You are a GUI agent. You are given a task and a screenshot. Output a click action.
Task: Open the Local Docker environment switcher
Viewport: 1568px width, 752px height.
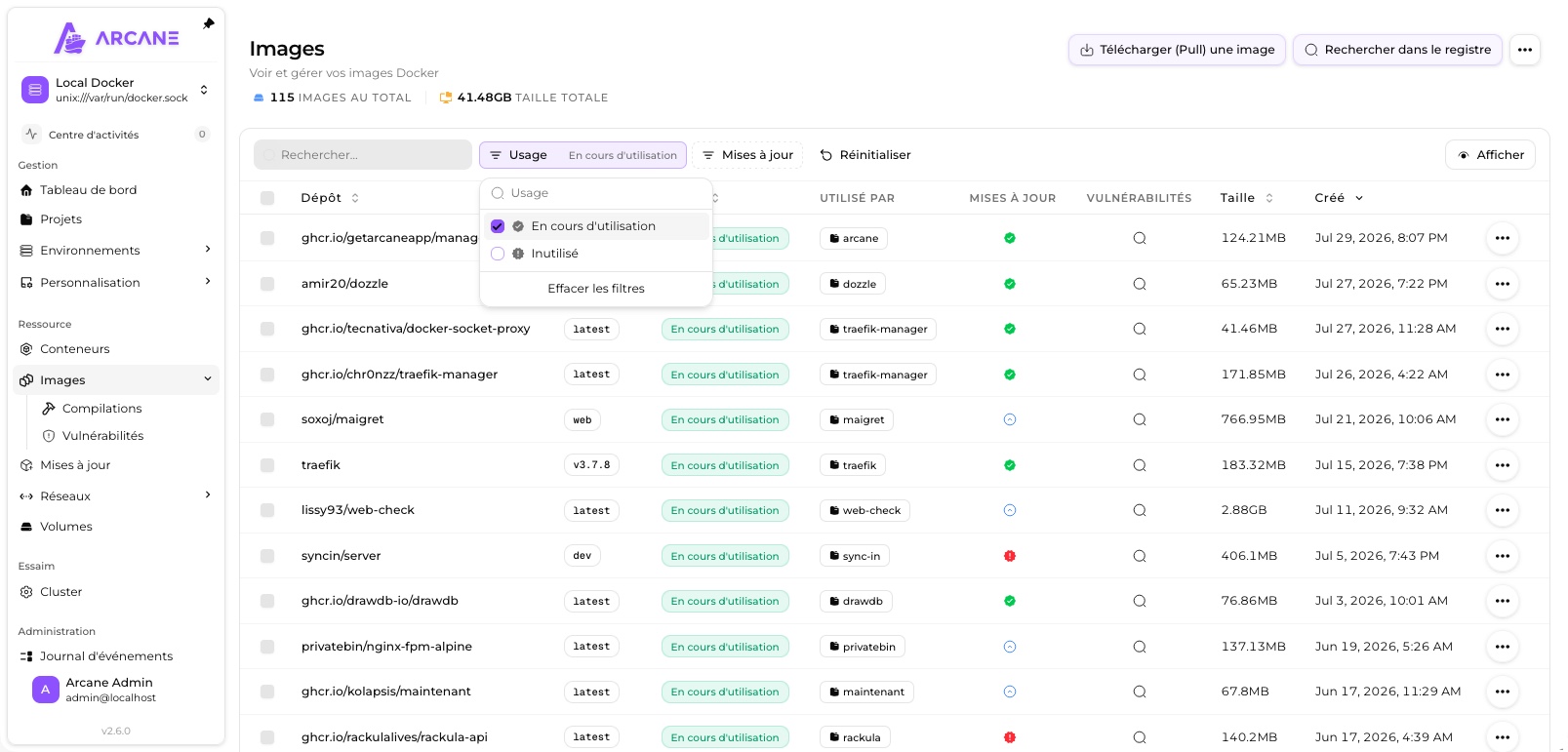[x=116, y=90]
